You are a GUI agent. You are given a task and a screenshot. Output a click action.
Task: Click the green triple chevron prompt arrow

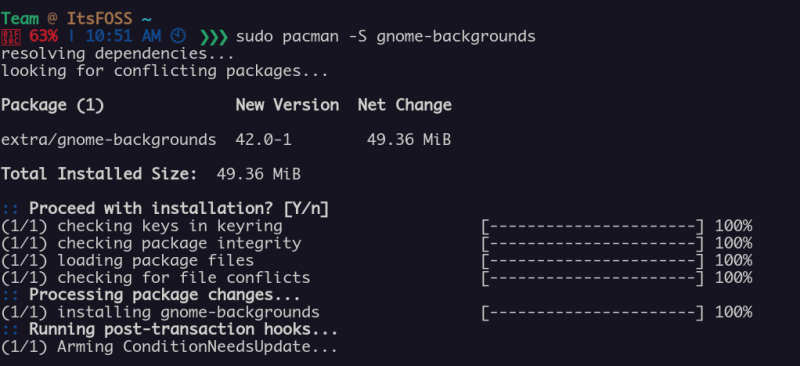pyautogui.click(x=214, y=37)
